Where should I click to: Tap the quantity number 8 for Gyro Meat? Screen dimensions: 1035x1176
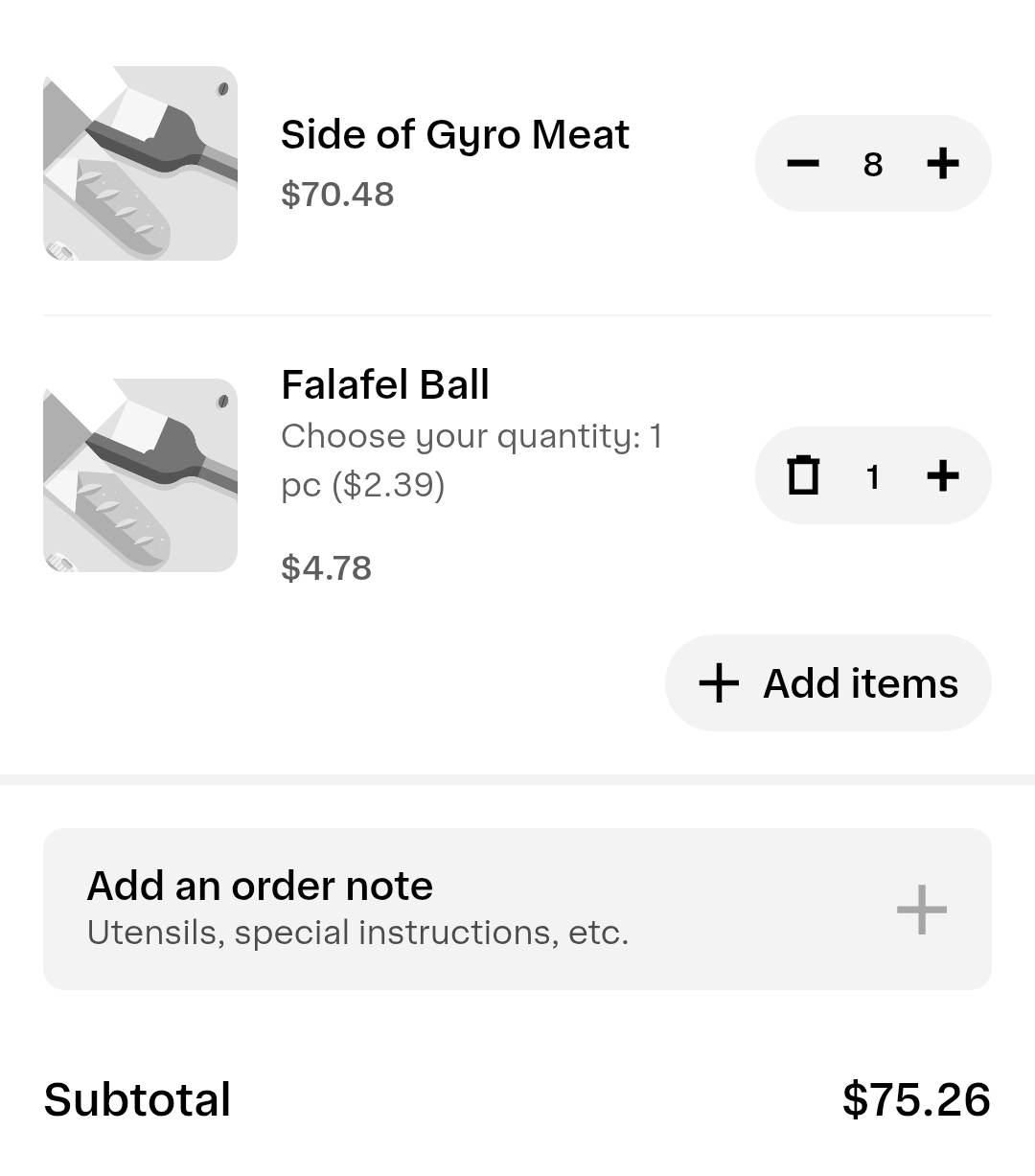tap(872, 165)
